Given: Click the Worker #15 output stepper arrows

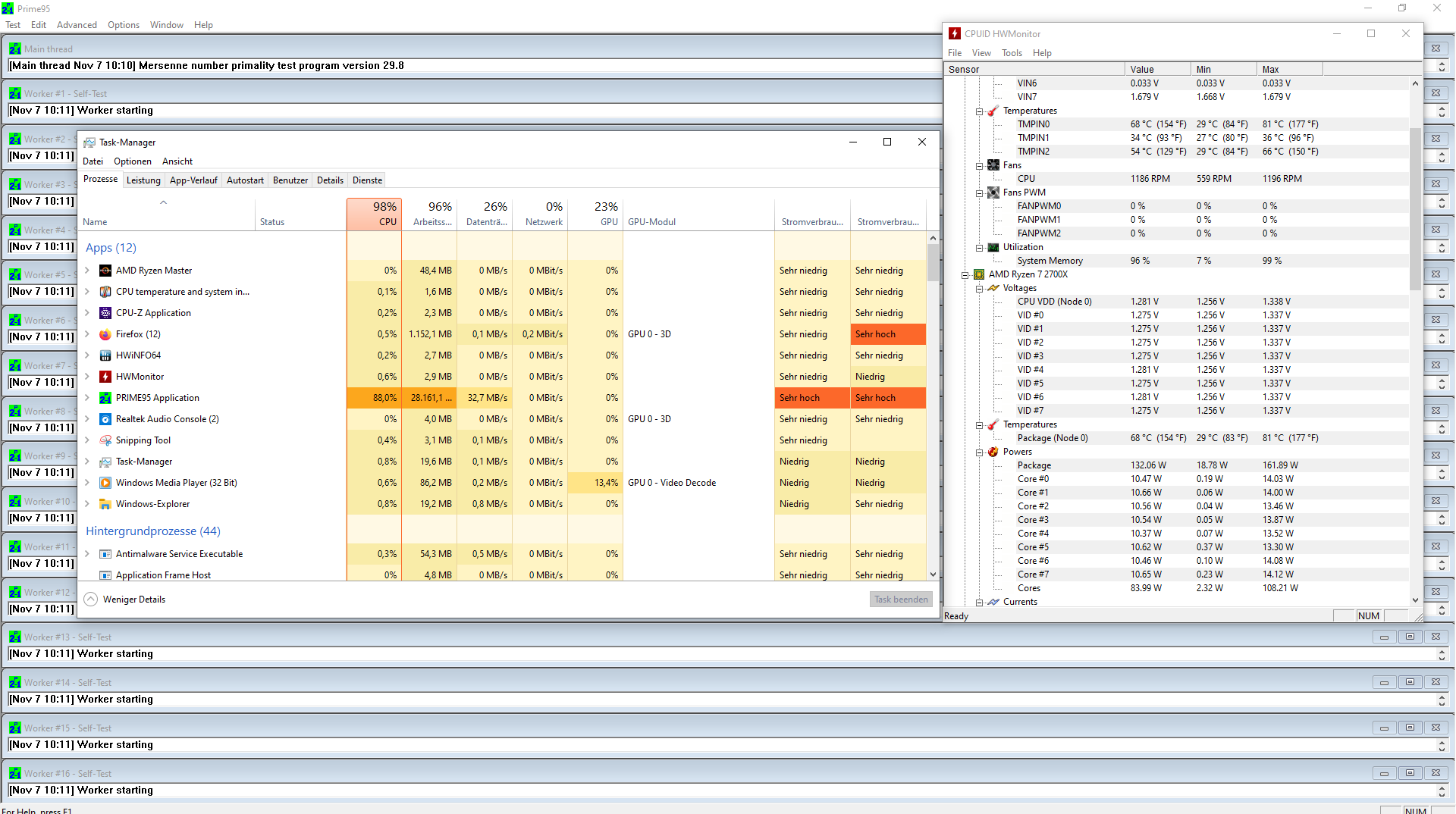Looking at the screenshot, I should (x=1442, y=745).
